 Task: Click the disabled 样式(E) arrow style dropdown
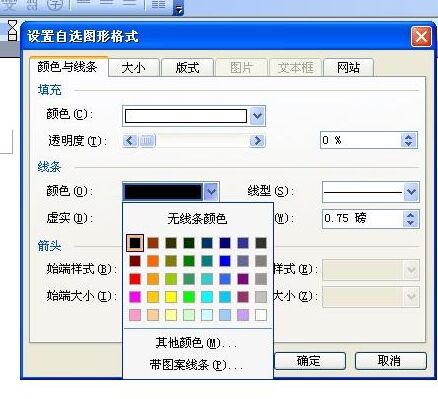coord(371,270)
